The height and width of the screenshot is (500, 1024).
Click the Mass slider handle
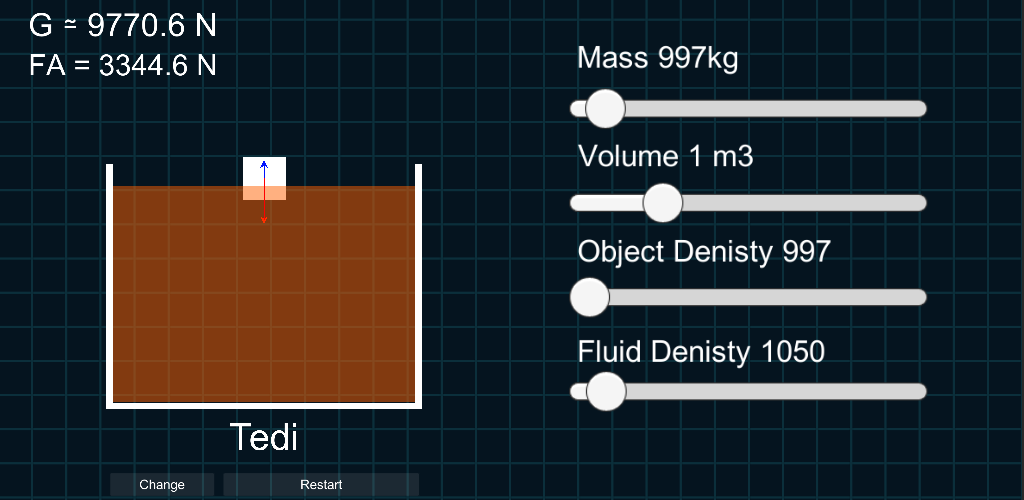[605, 109]
